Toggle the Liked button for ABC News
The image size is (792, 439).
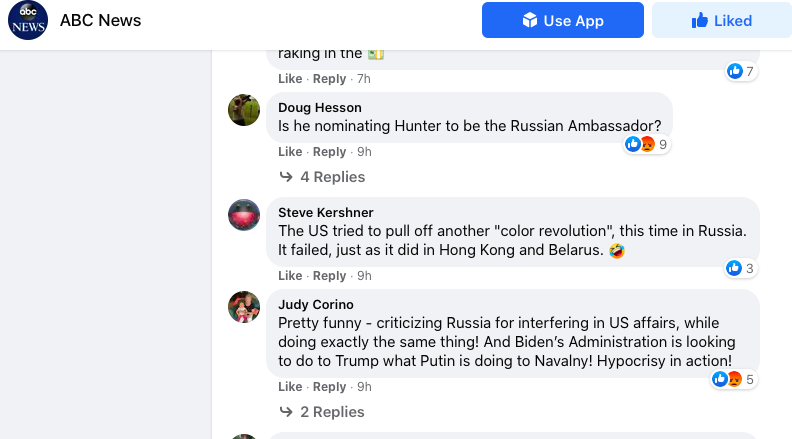tap(721, 20)
